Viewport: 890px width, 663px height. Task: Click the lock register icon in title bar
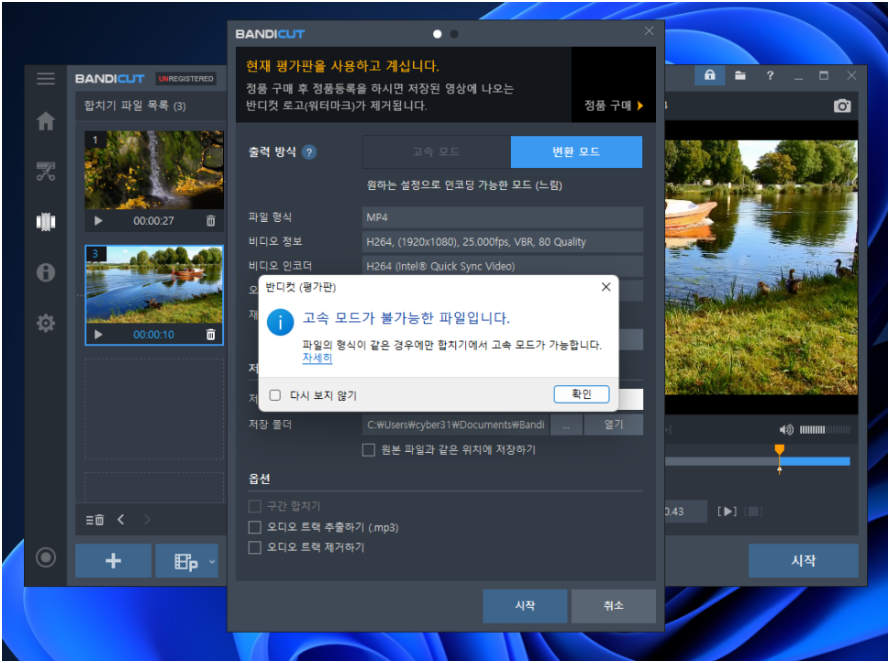pos(710,75)
